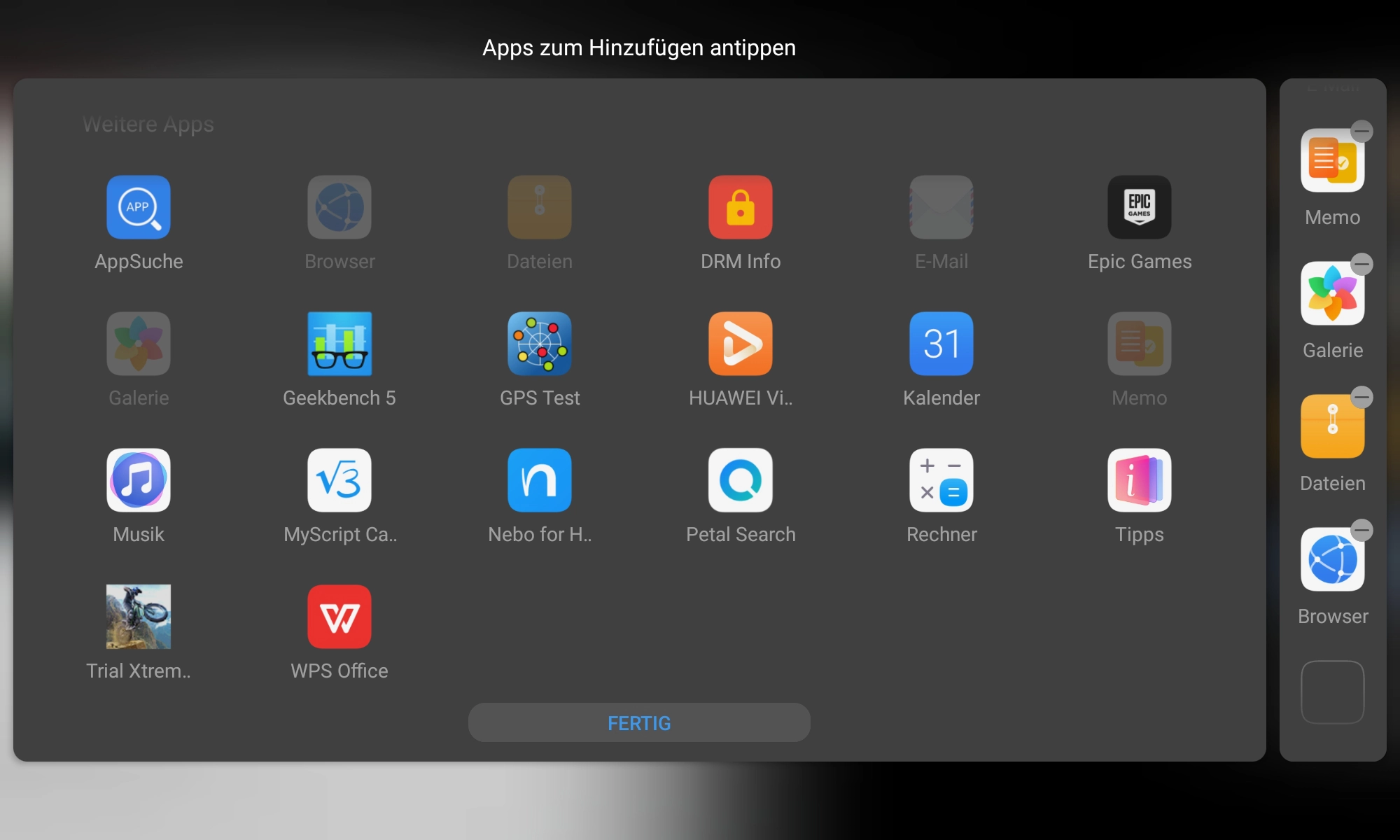The width and height of the screenshot is (1400, 840).
Task: Add Petal Search app
Action: tap(741, 480)
